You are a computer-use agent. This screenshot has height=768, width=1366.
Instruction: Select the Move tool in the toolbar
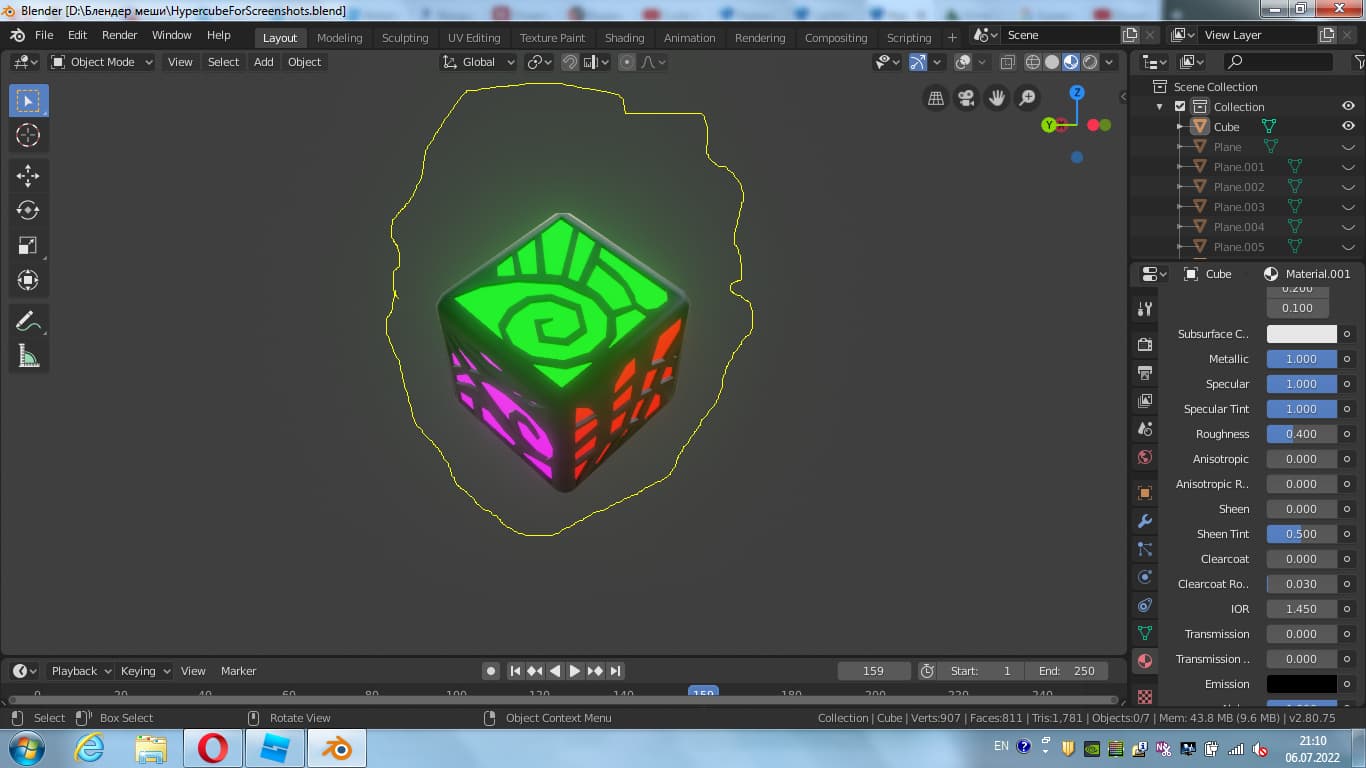28,176
